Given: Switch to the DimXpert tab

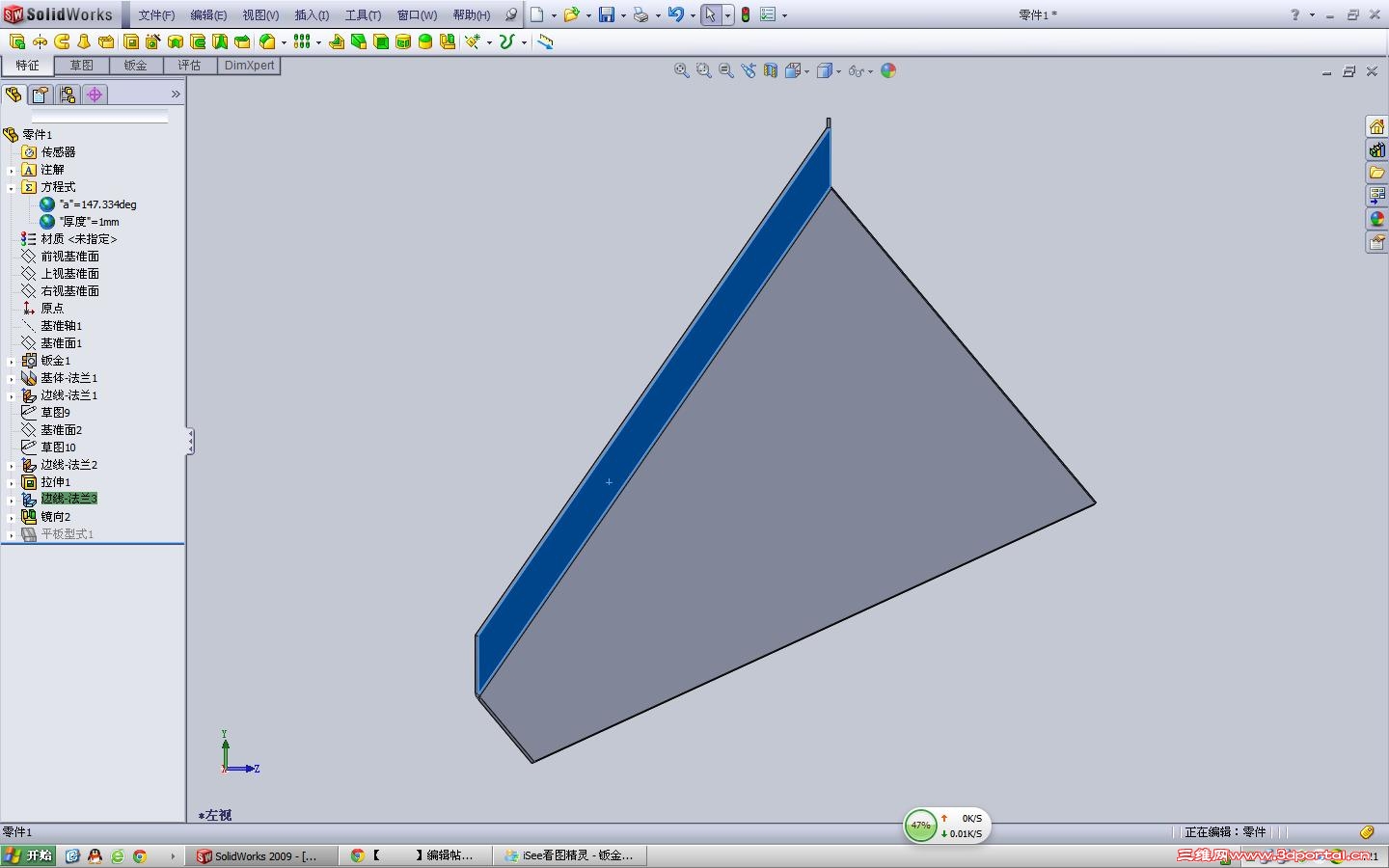Looking at the screenshot, I should point(250,66).
